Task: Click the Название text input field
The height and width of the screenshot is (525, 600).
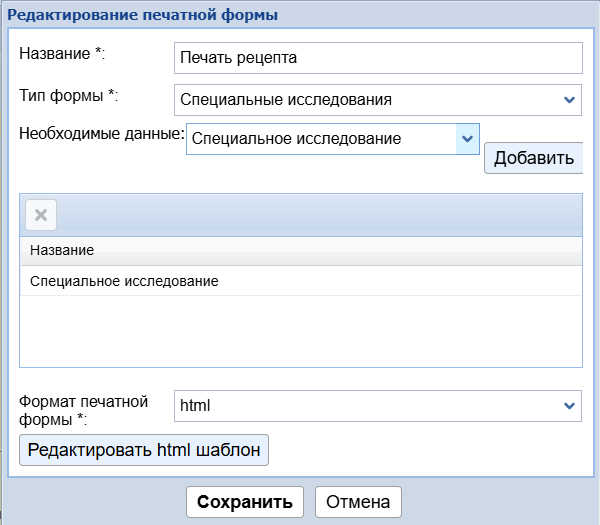Action: 377,58
